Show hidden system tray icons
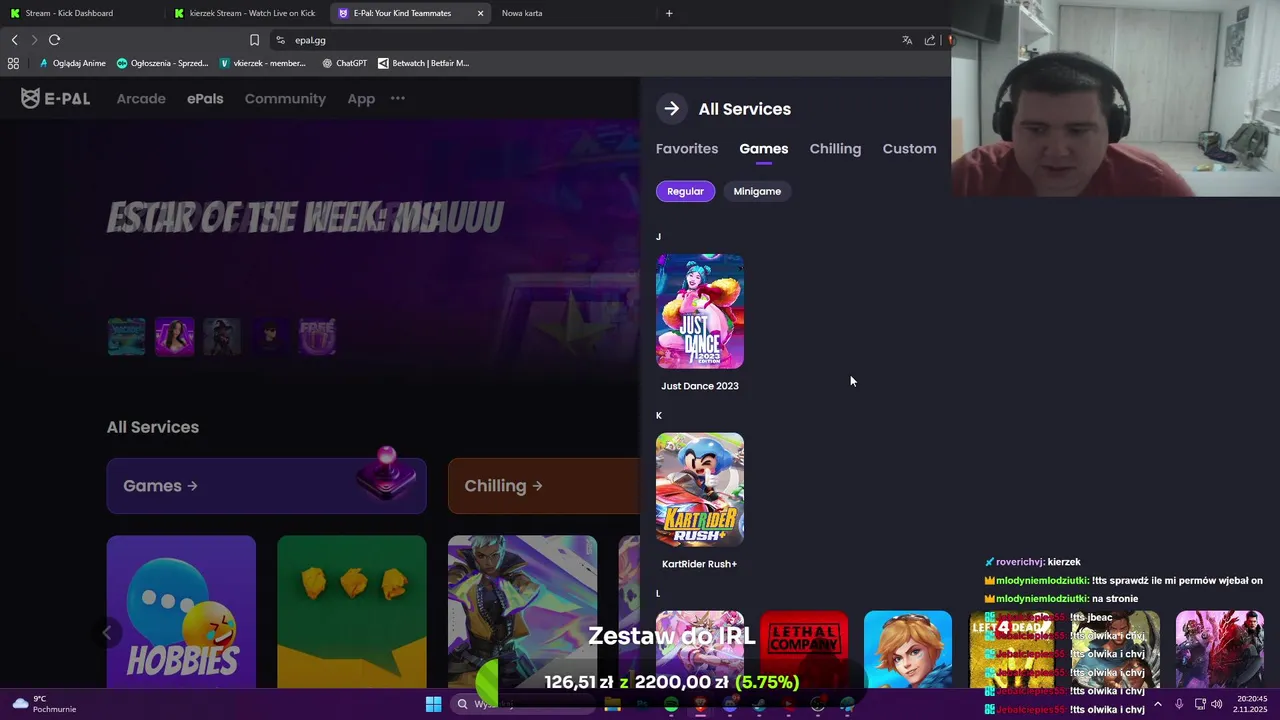Image resolution: width=1280 pixels, height=720 pixels. 1158,704
